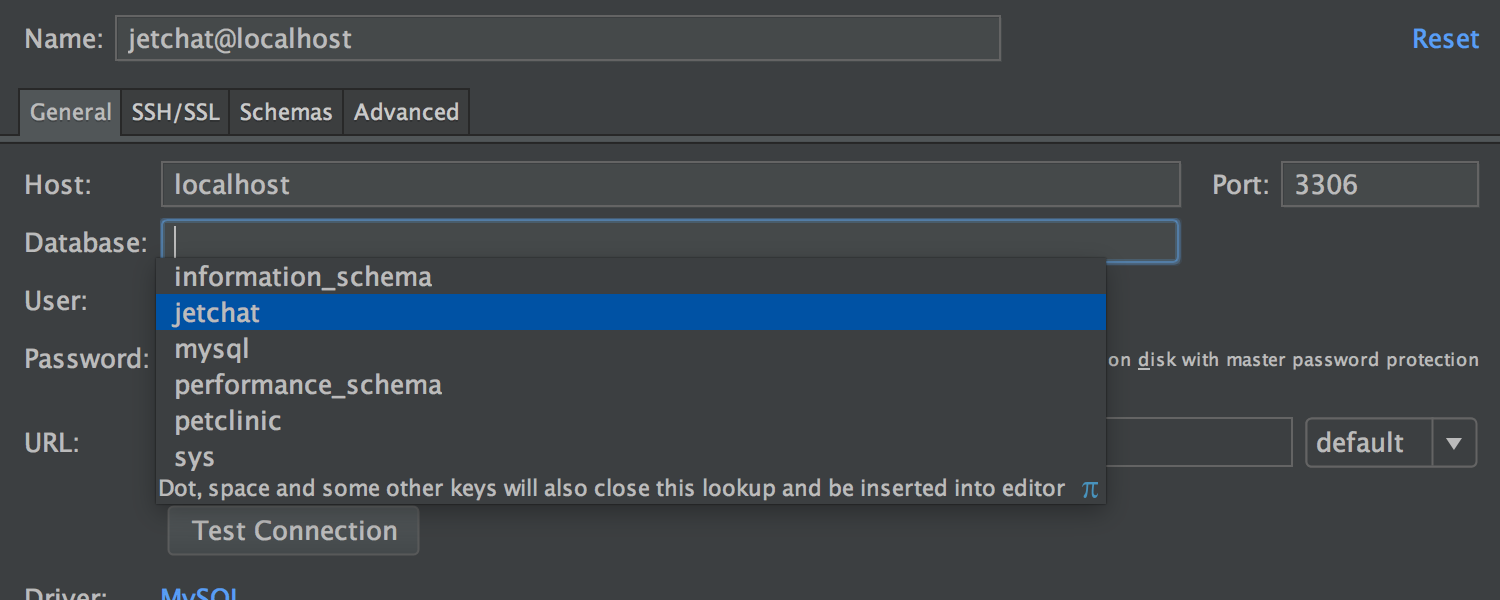Switch to the SSH/SSL tab

[x=175, y=111]
